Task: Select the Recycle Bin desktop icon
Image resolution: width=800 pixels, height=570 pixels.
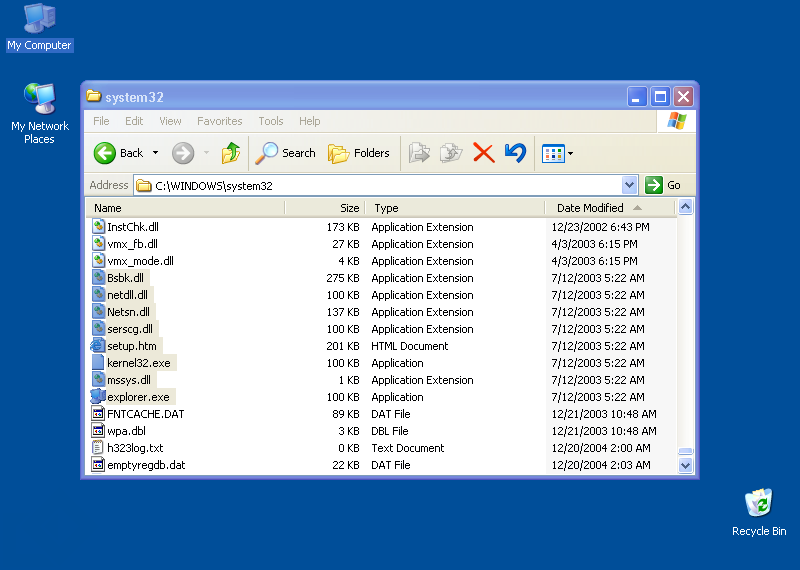Action: [759, 512]
